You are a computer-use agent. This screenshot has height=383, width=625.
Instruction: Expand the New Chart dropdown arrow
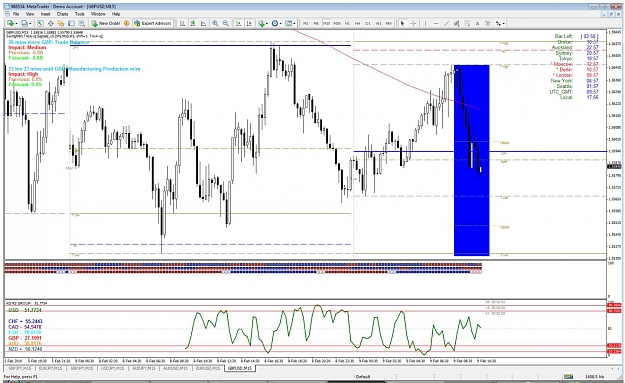16,23
